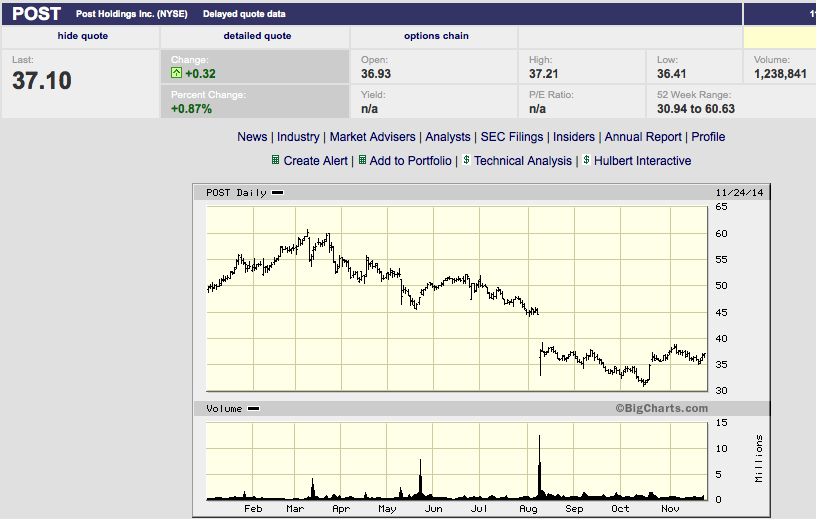This screenshot has width=816, height=519.
Task: Click the Jun month label on axis
Action: (434, 509)
